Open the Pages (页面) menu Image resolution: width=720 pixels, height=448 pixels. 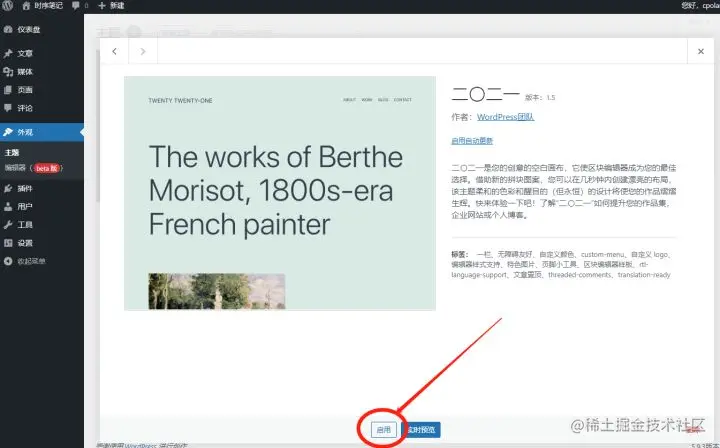point(41,90)
